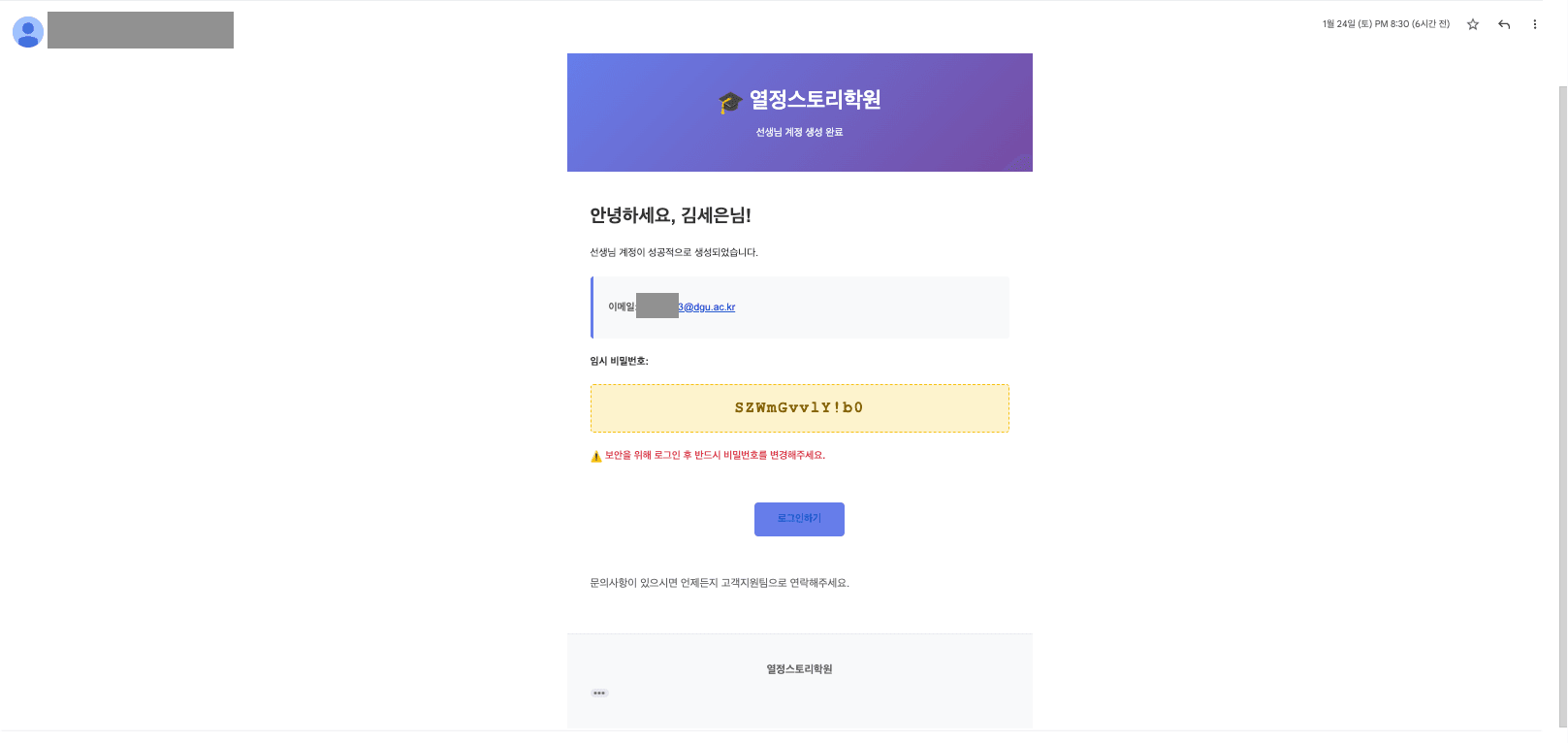Star this email
Image resolution: width=1568 pixels, height=743 pixels.
(1472, 23)
